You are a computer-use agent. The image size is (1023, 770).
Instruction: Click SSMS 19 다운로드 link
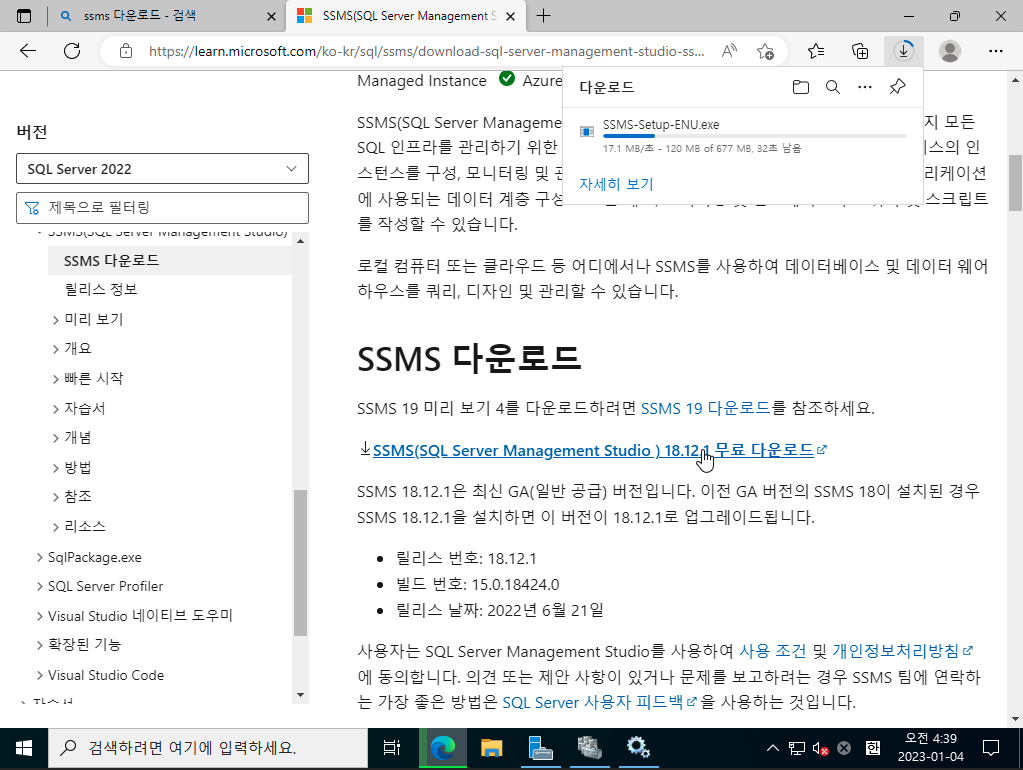point(706,408)
